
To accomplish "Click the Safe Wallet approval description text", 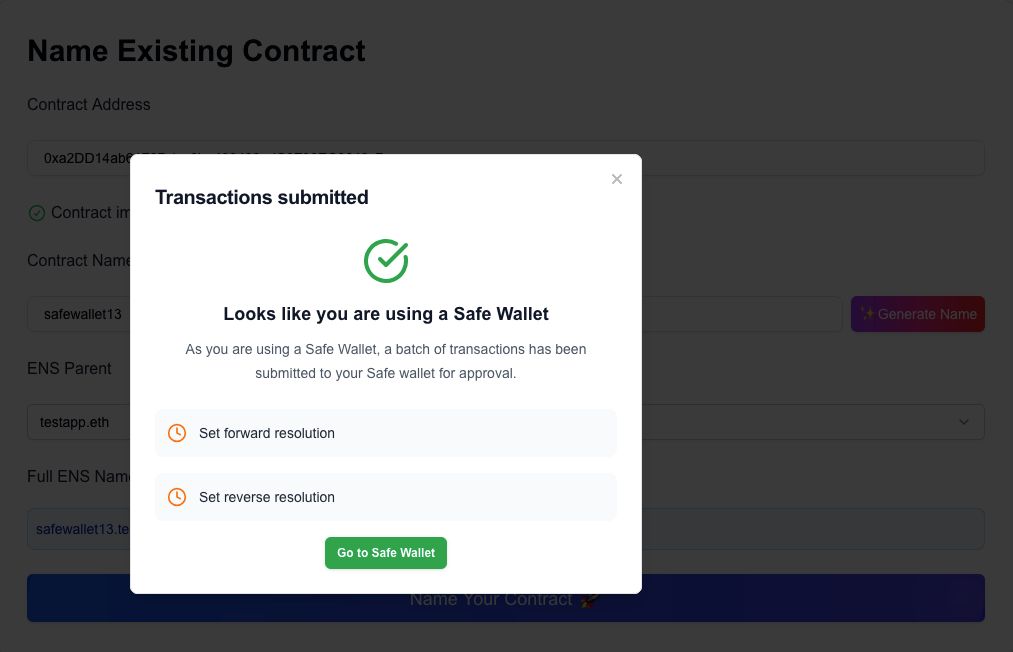I will (386, 361).
